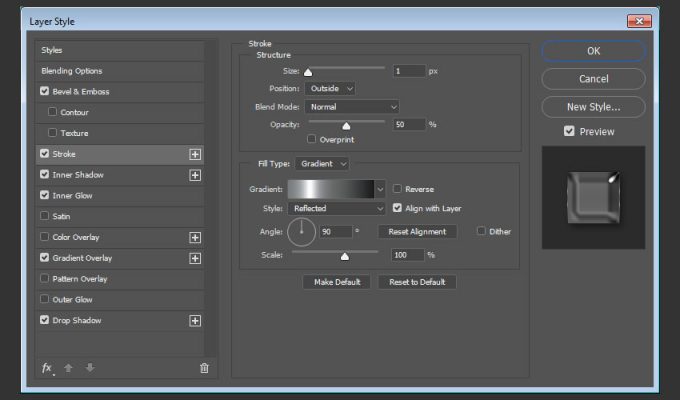Viewport: 680px width, 400px height.
Task: Add another Gradient Overlay with plus icon
Action: pyautogui.click(x=195, y=258)
